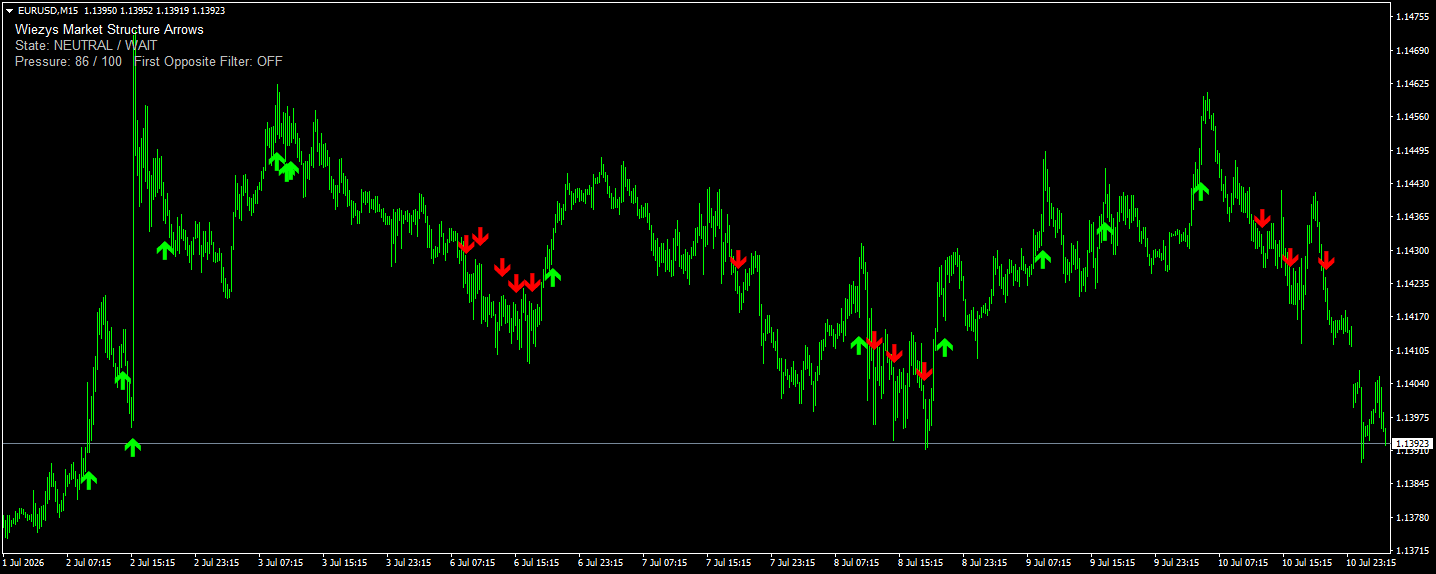Click the 10 Jul 15:15 time label
This screenshot has height=574, width=1436.
click(x=1307, y=563)
